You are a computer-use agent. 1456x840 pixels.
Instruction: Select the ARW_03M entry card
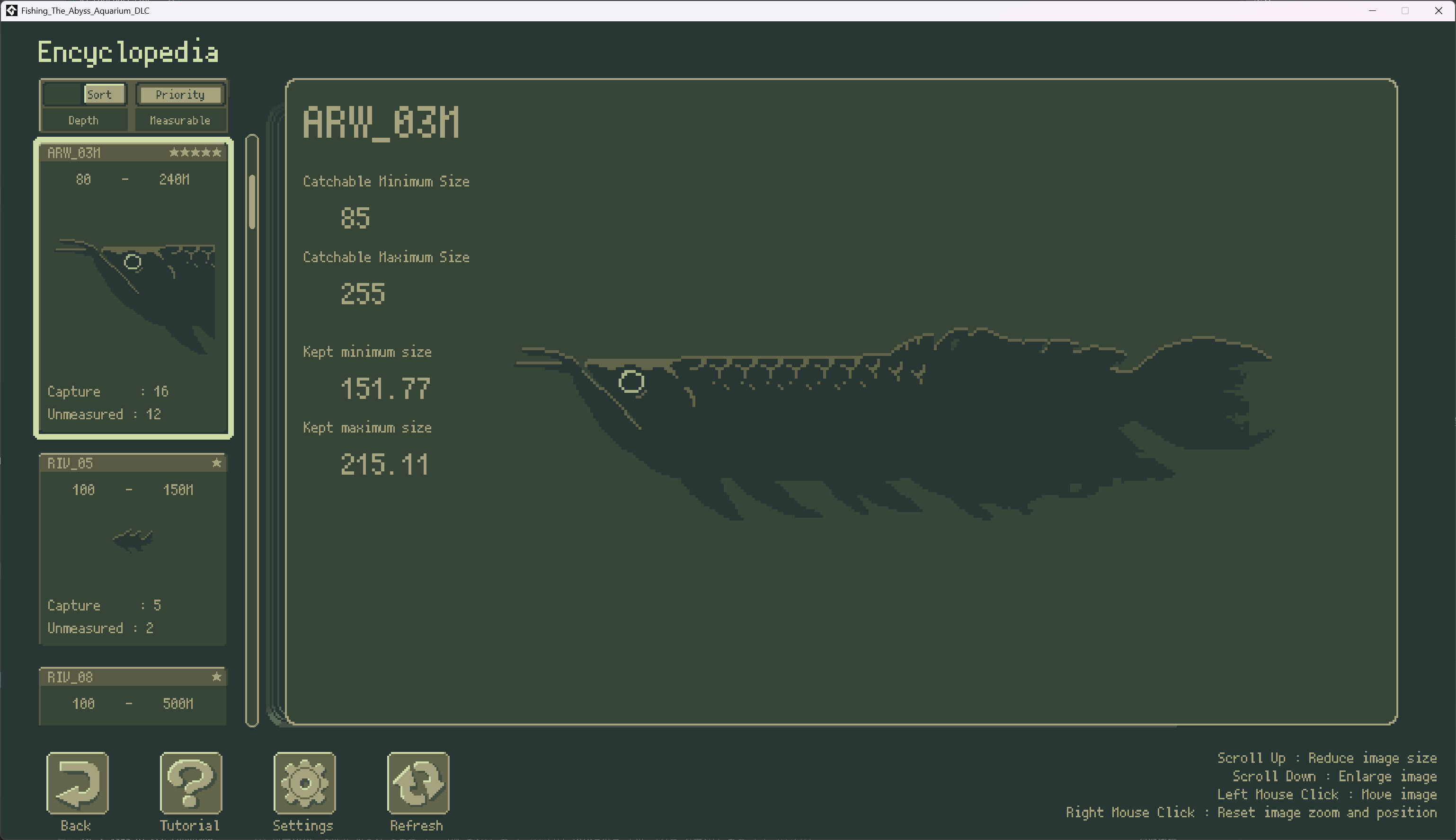click(133, 289)
